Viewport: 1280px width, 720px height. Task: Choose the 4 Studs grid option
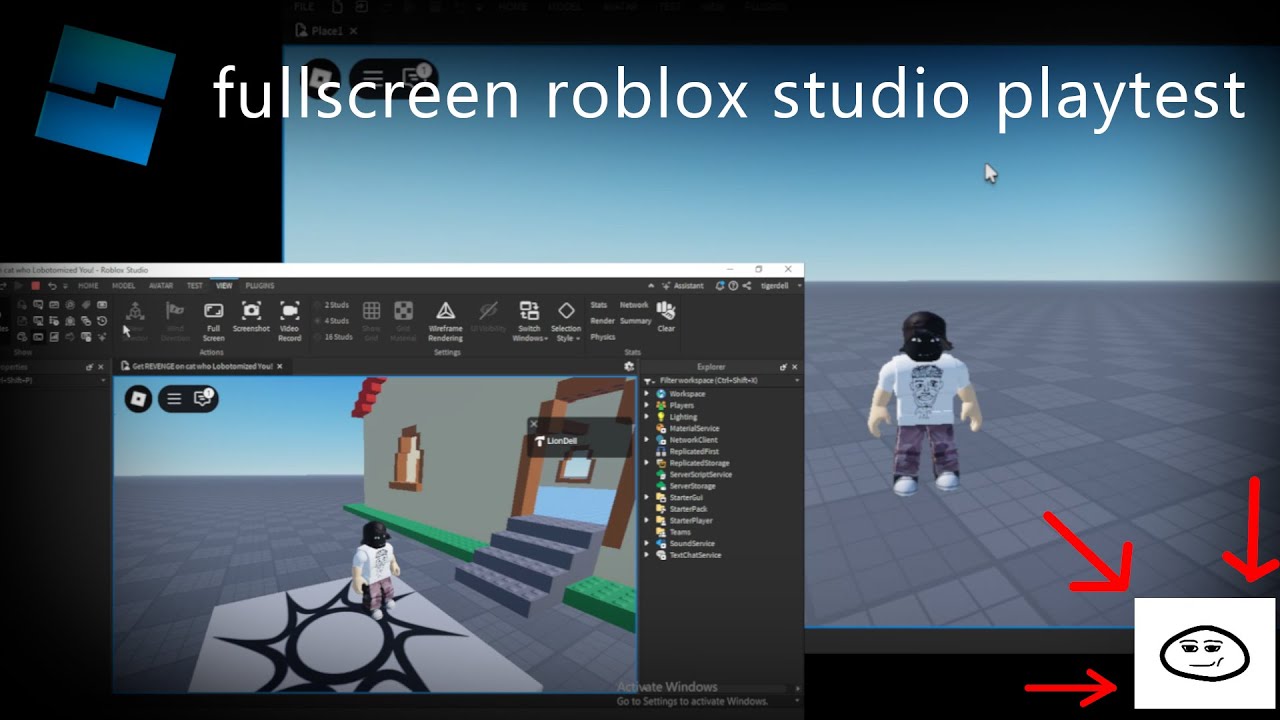(332, 321)
